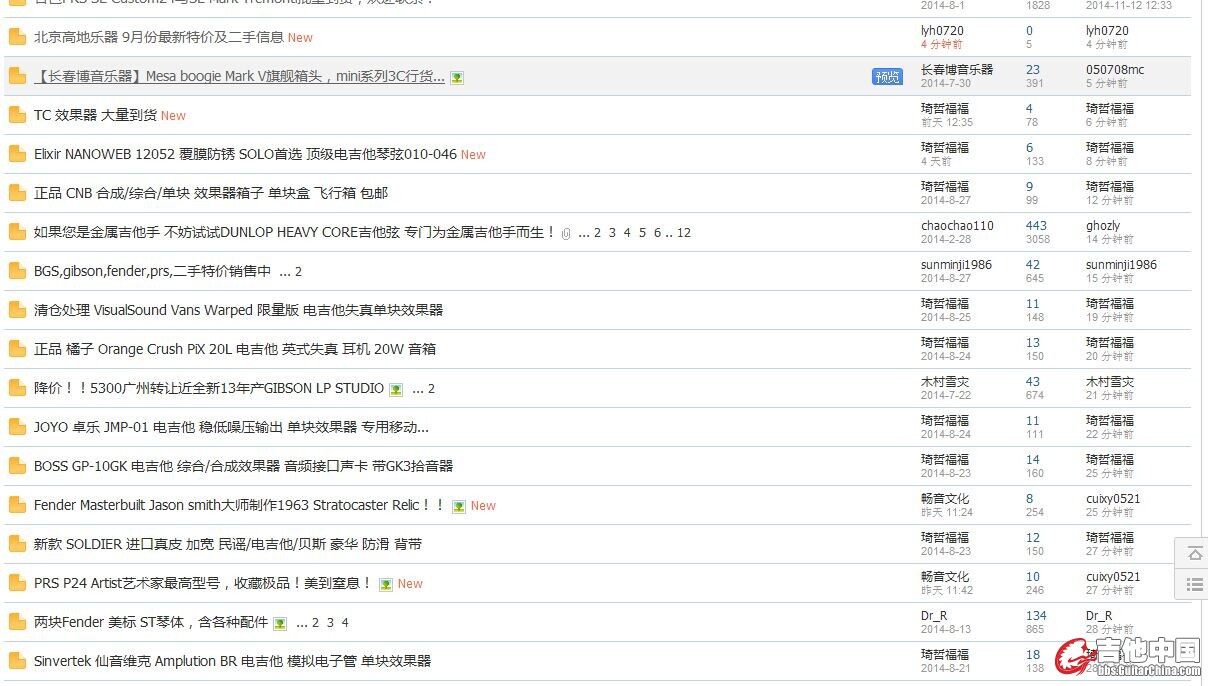Screen dimensions: 1208x686
Task: Click folder icon beside TC 效果器 大量到货
Action: coord(17,116)
